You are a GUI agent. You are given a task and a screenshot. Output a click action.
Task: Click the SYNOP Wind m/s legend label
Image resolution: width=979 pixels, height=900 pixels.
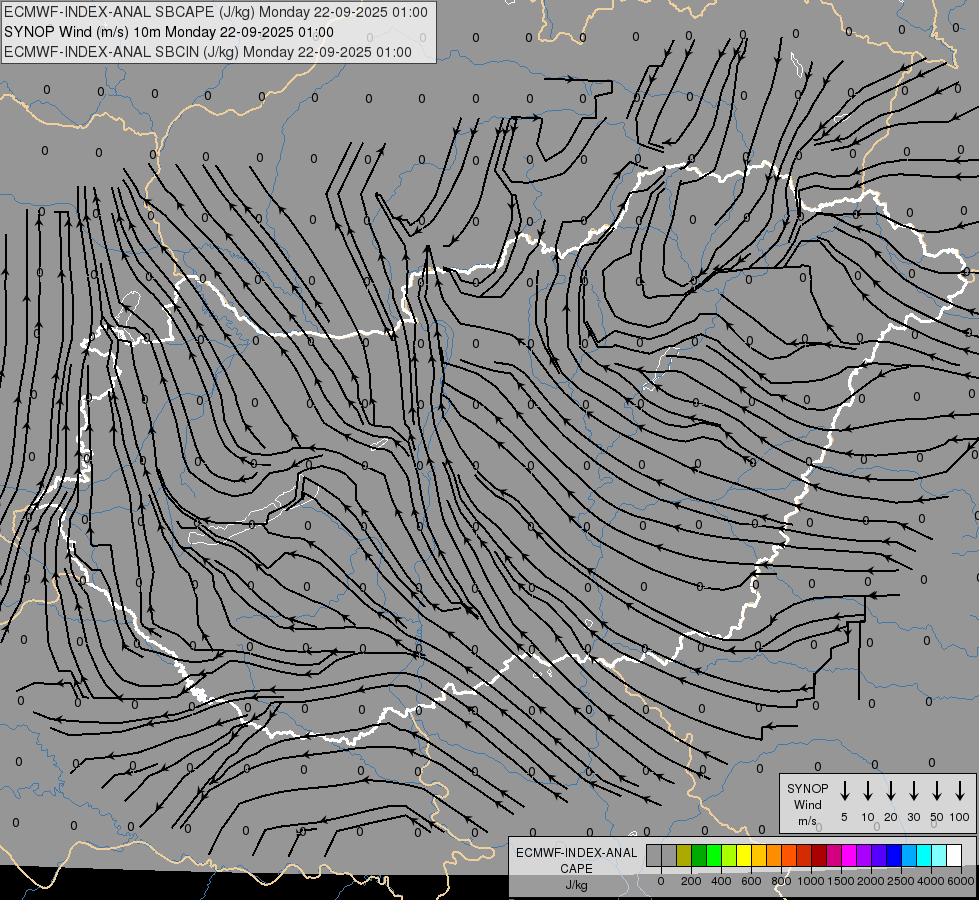pos(807,805)
